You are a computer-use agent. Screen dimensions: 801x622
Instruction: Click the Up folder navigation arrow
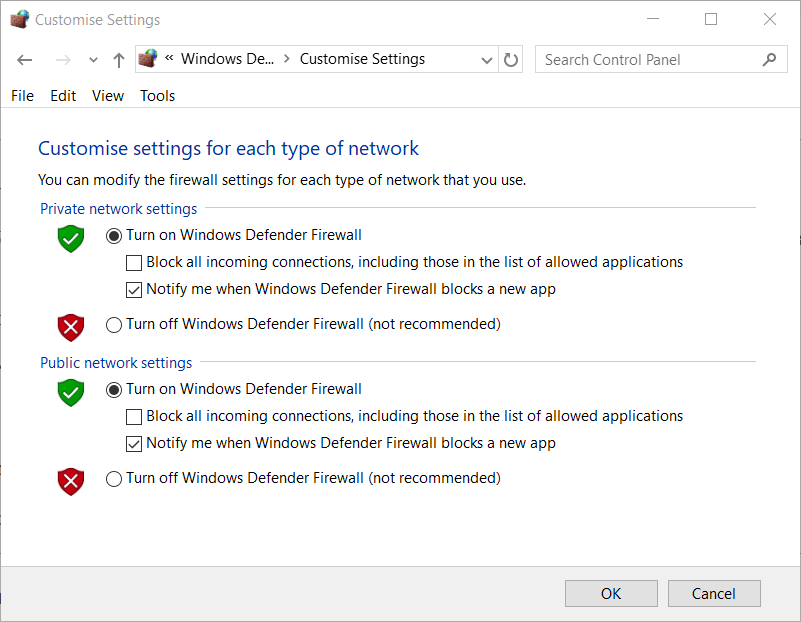(x=117, y=60)
